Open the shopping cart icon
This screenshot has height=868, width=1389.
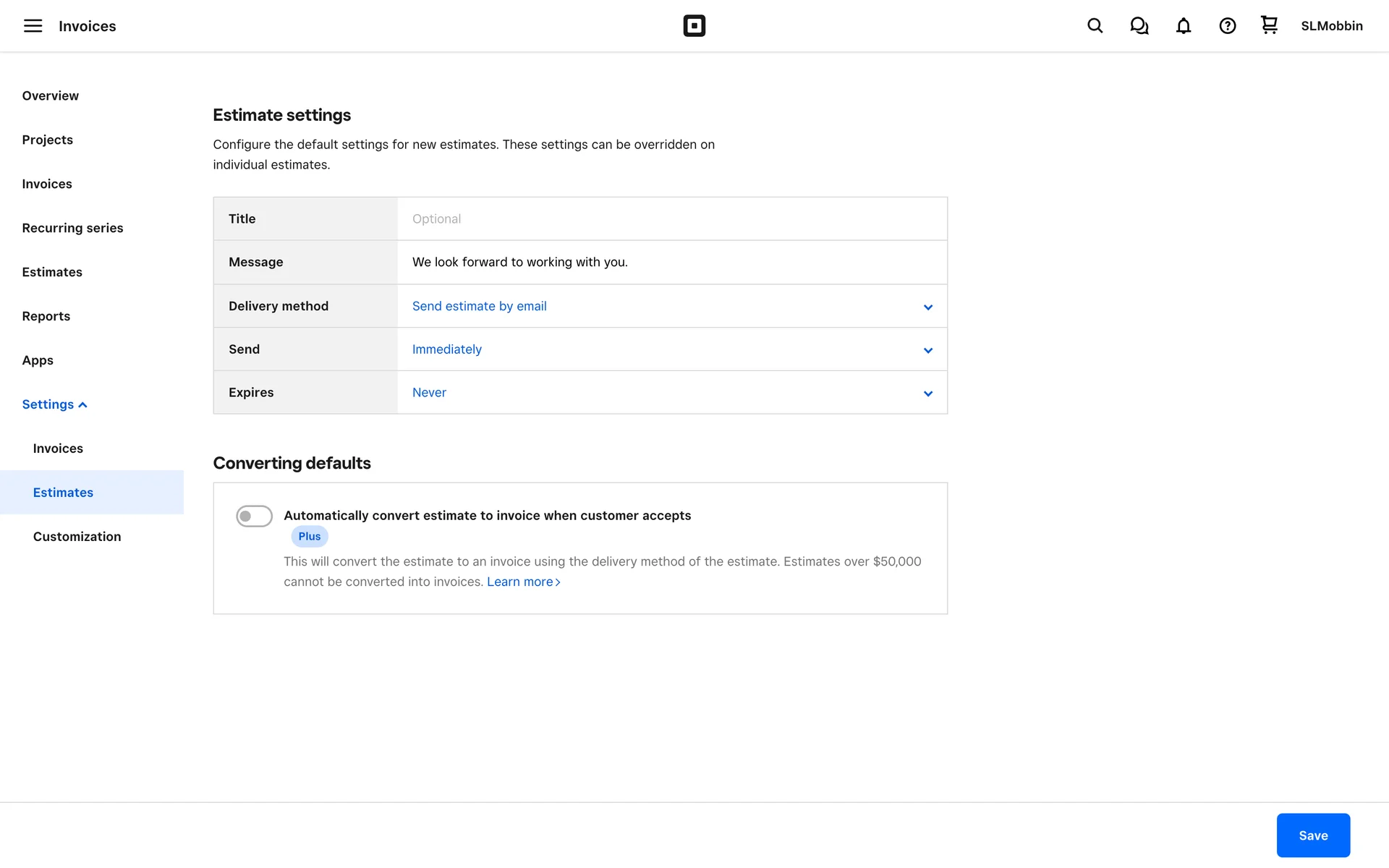coord(1269,25)
